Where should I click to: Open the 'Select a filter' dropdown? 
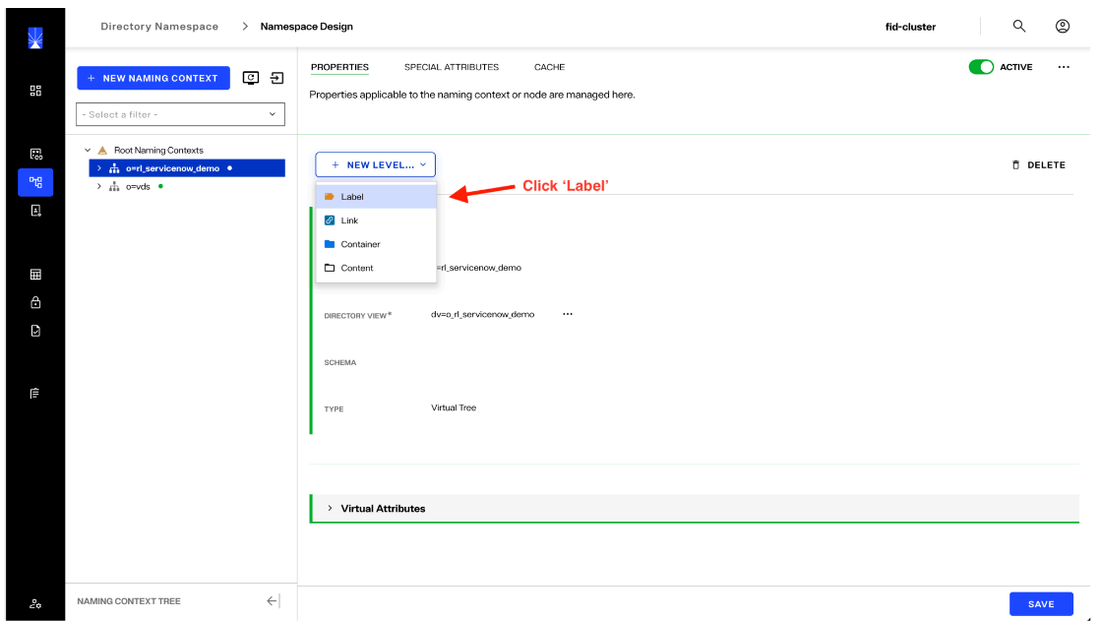(x=180, y=114)
